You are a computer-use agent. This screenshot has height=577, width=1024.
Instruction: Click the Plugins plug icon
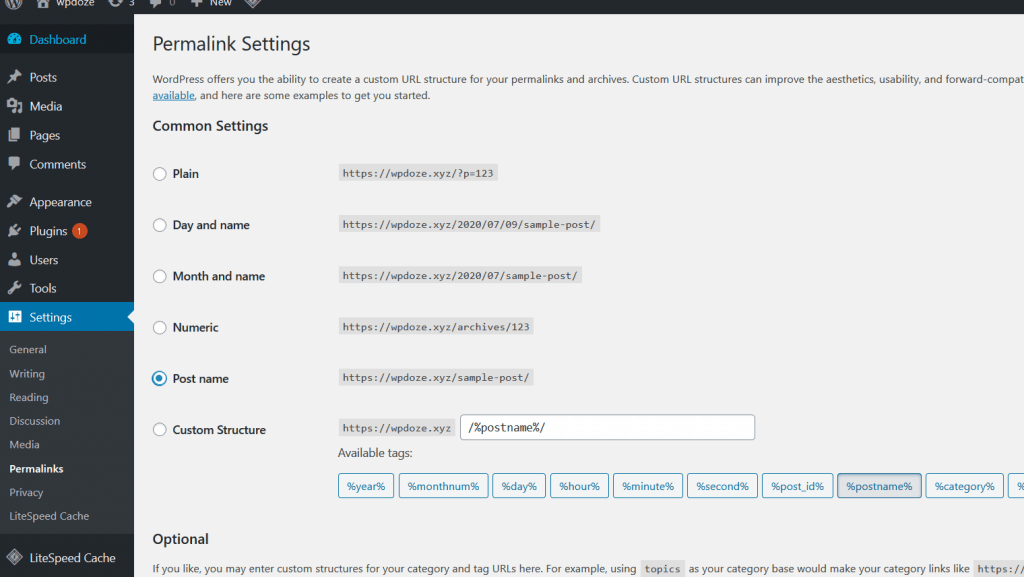point(14,230)
